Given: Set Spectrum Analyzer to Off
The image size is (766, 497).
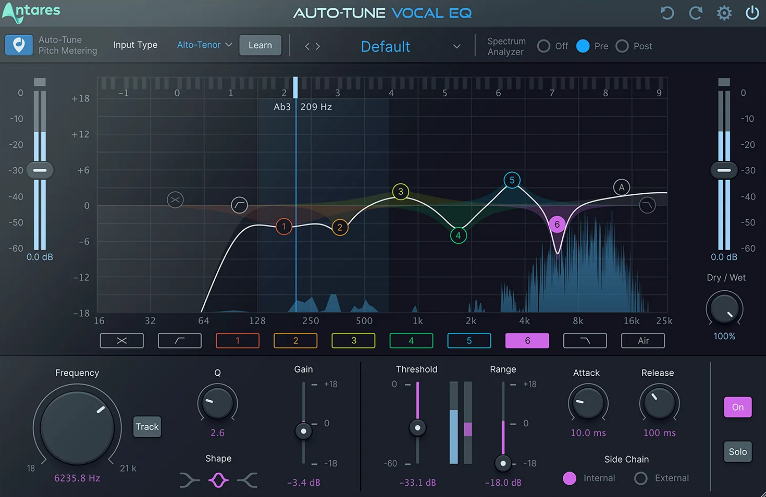Looking at the screenshot, I should tap(544, 46).
